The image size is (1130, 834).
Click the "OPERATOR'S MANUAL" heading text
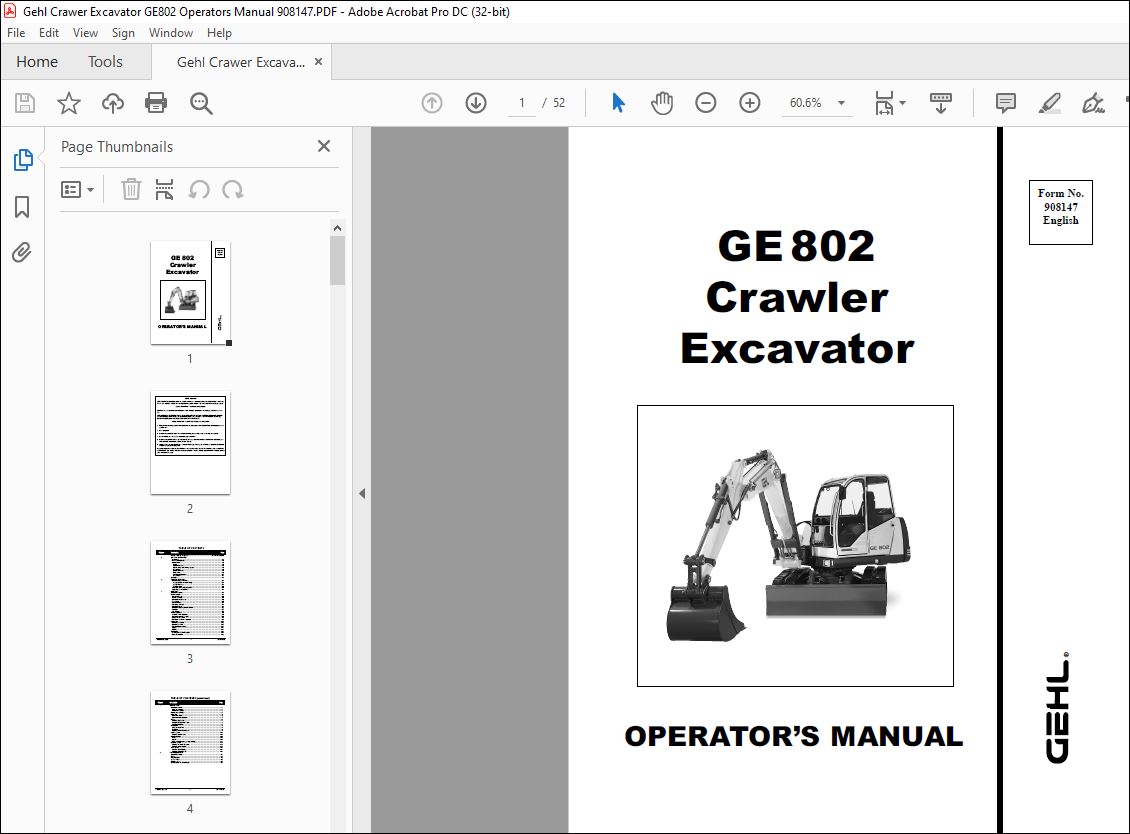[793, 736]
